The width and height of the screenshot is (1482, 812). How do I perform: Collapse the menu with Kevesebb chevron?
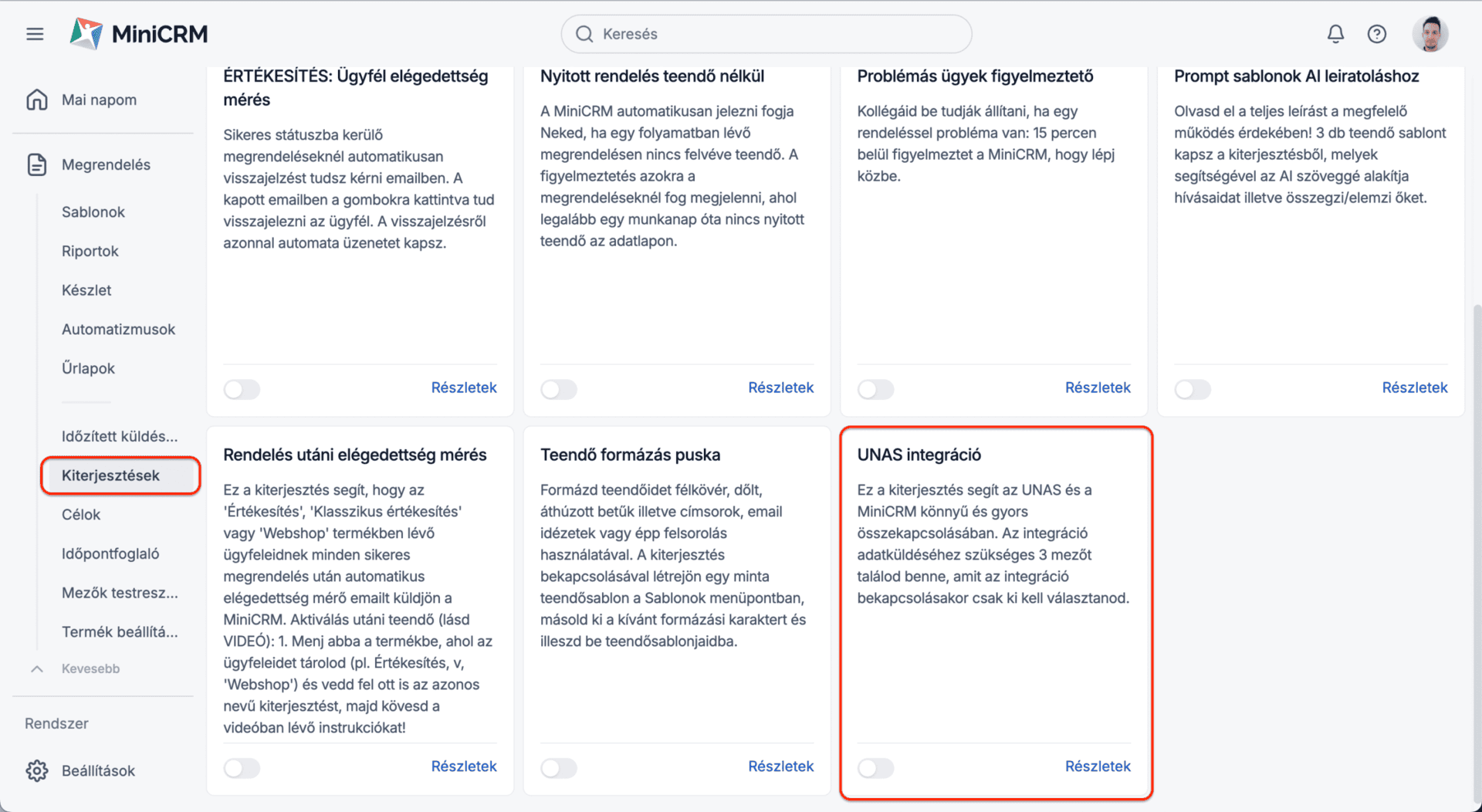[x=37, y=668]
